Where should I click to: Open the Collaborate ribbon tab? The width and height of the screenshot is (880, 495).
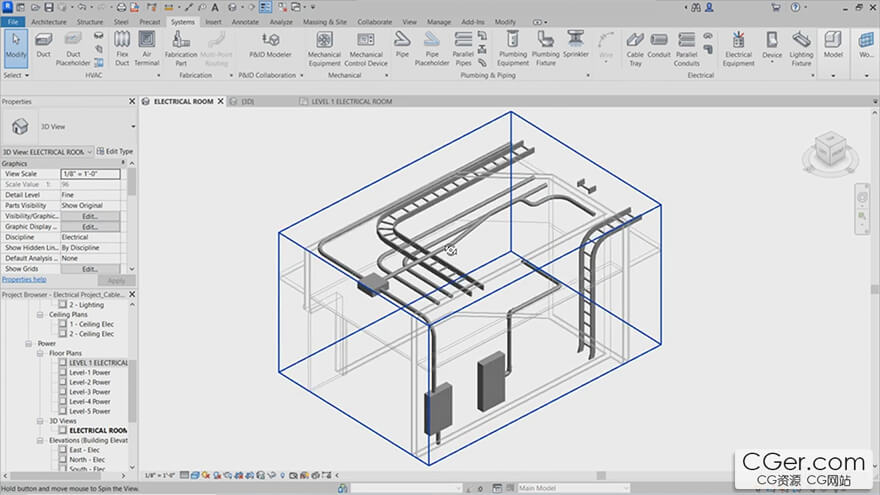(374, 22)
